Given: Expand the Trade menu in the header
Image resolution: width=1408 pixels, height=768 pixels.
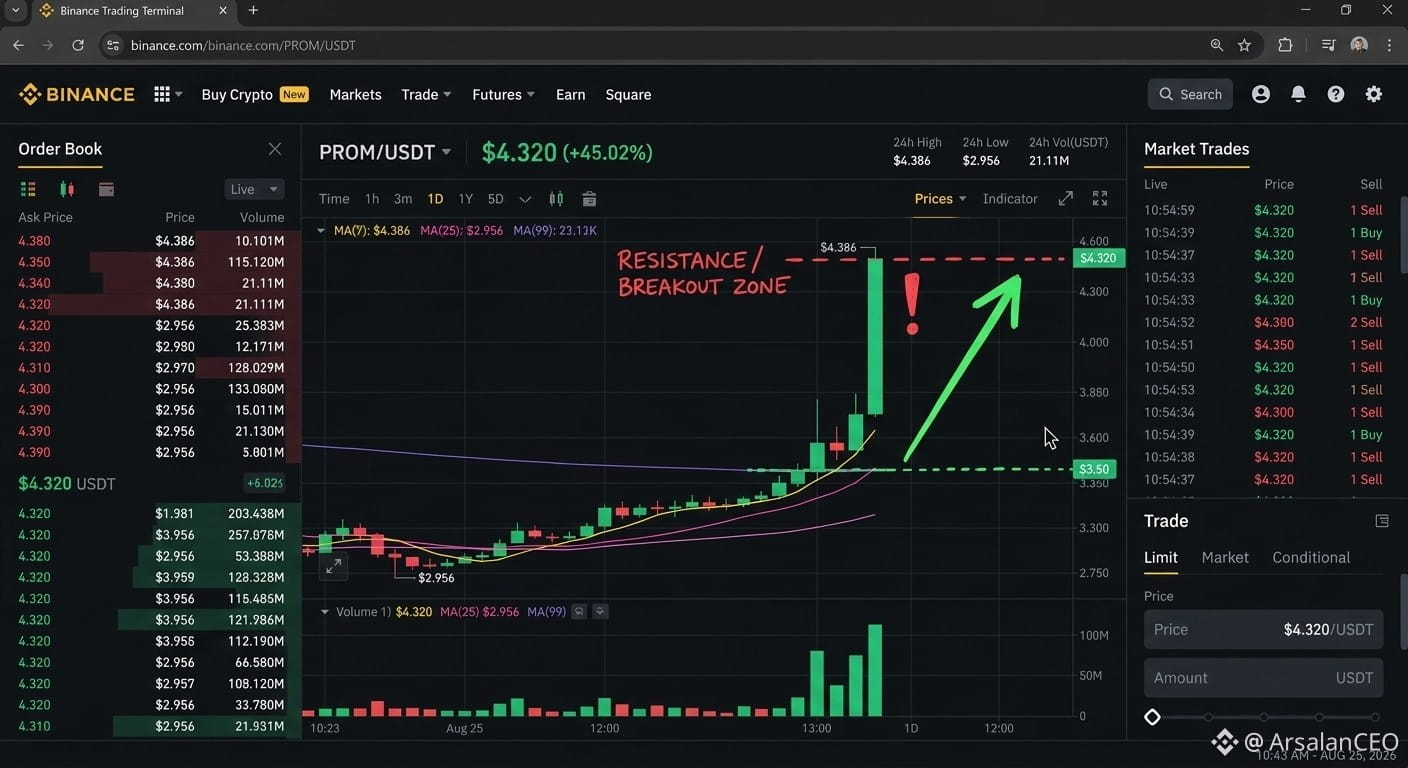Looking at the screenshot, I should pos(426,94).
